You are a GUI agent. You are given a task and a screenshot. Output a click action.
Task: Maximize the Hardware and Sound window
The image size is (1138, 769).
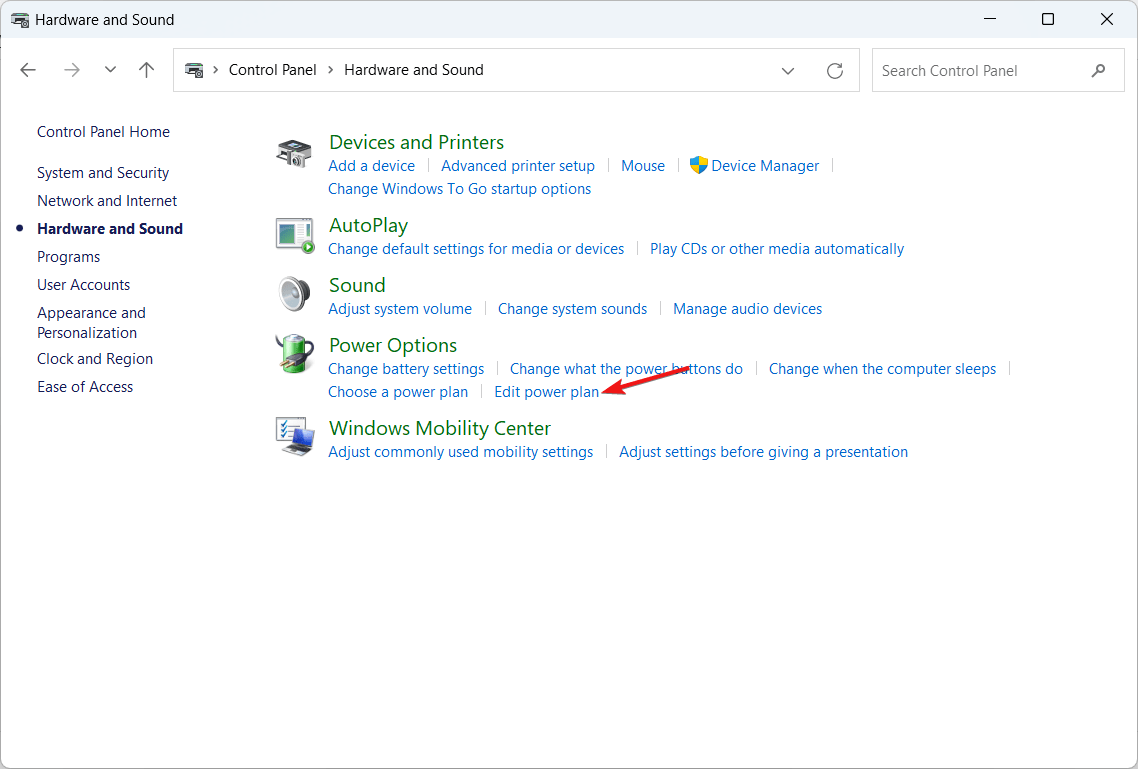click(x=1047, y=20)
